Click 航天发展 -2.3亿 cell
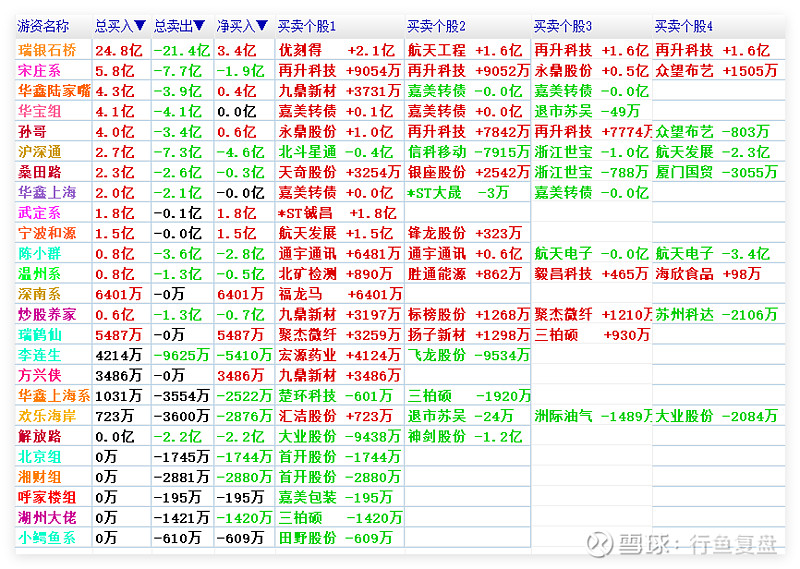Screen dimensions: 800x569 [x=713, y=152]
